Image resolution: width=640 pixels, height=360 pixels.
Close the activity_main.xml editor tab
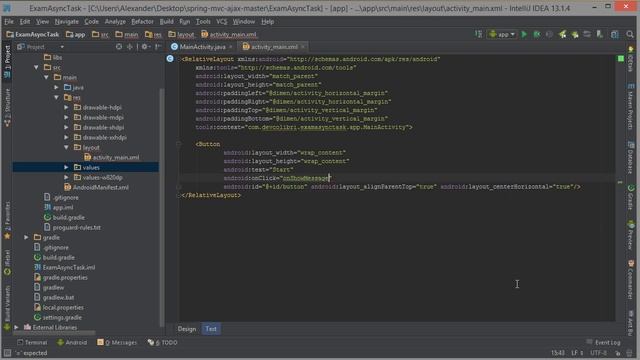303,47
